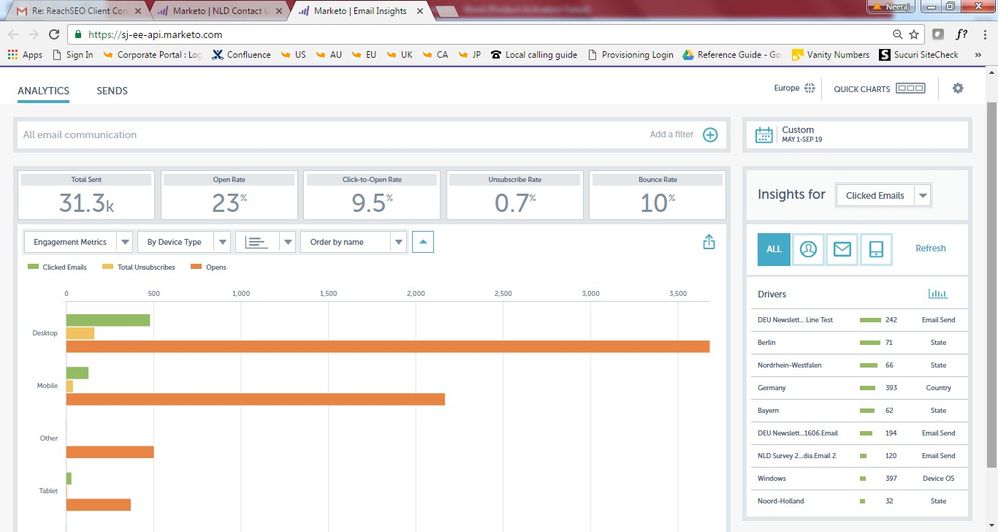This screenshot has width=998, height=532.
Task: Switch to the Sends tab
Action: [112, 91]
